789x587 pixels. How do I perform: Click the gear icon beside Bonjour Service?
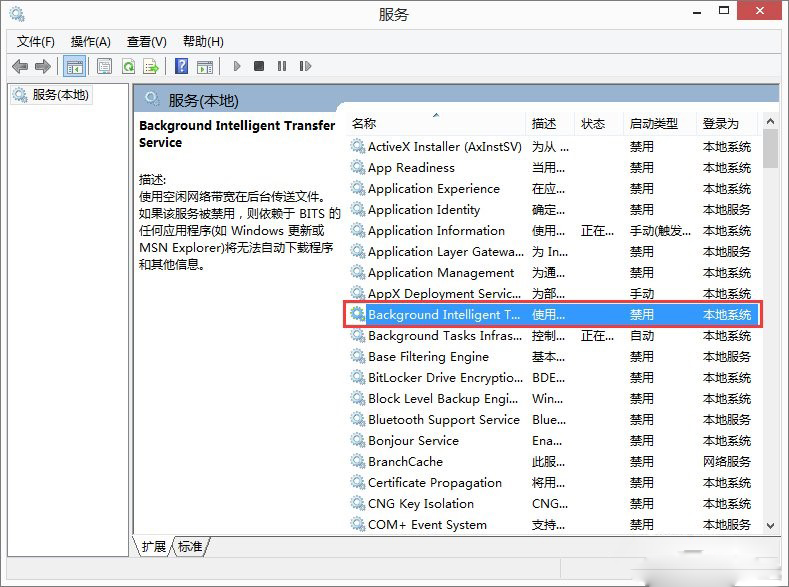pyautogui.click(x=358, y=440)
